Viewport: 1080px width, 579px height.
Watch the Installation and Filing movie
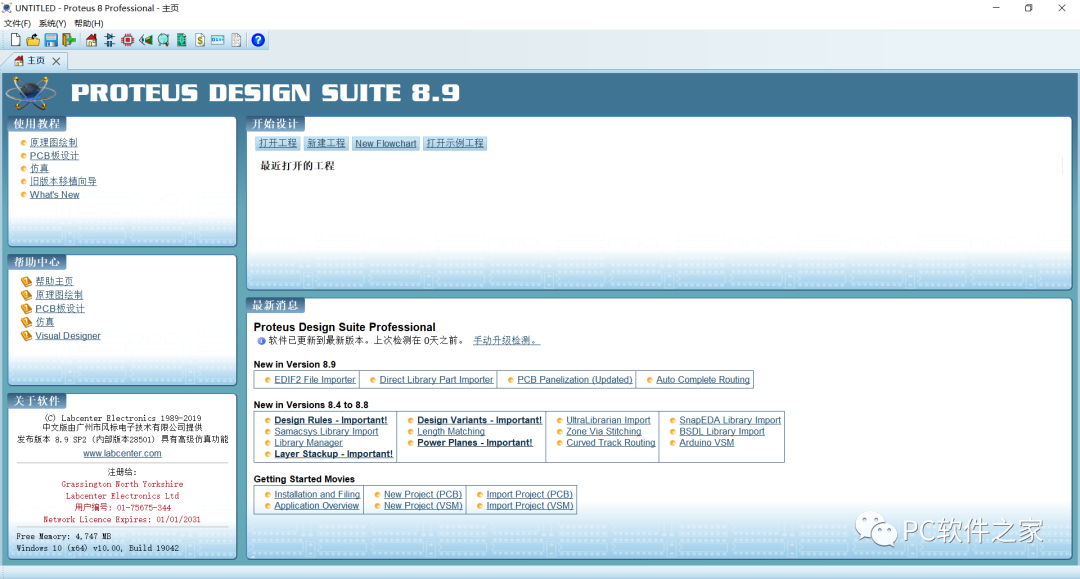[x=318, y=494]
